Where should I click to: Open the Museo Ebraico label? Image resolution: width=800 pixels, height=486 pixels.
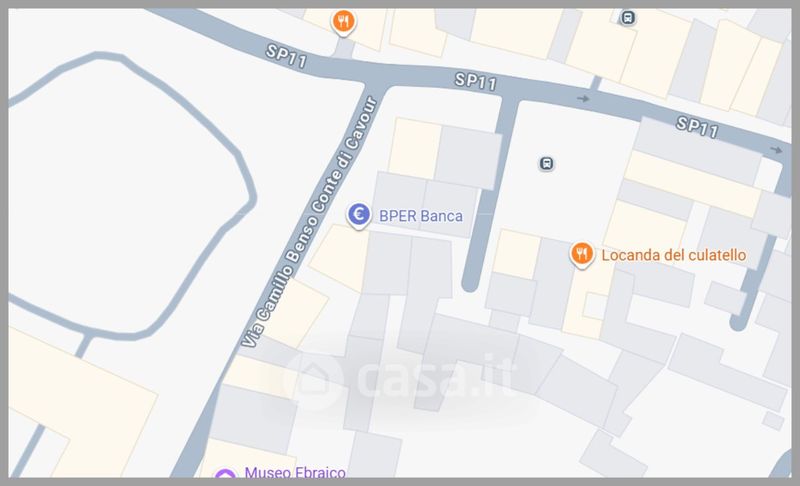295,473
